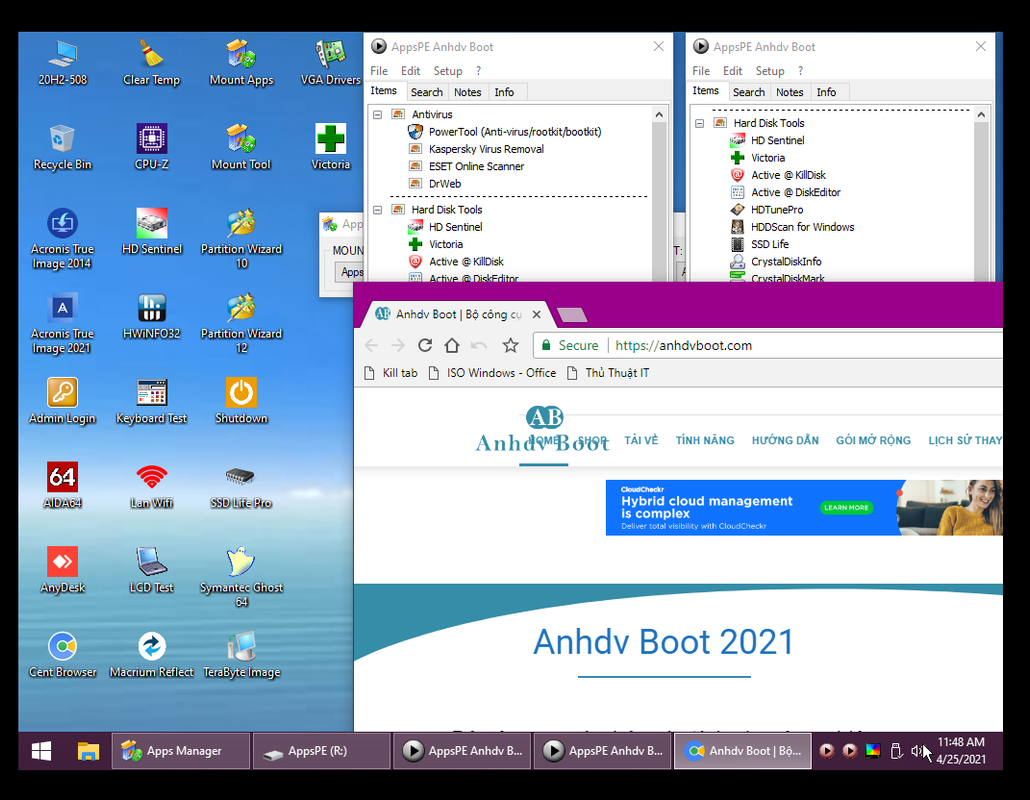Open Acronis True Image 2021 icon

pos(62,323)
